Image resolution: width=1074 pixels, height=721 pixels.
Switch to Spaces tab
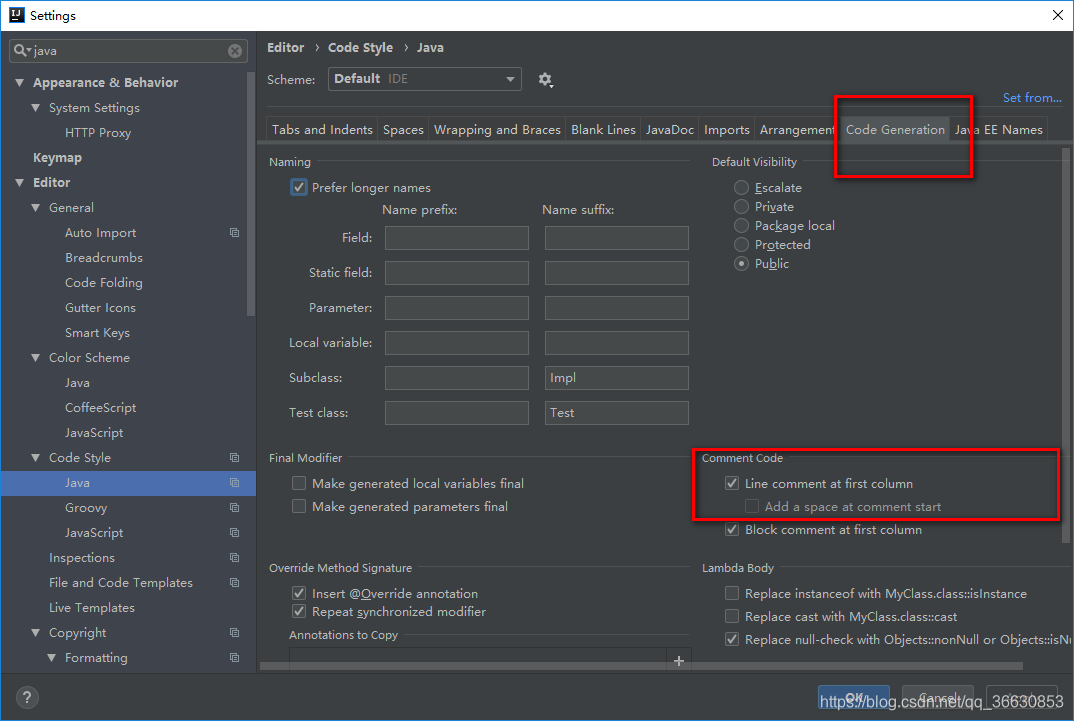coord(403,129)
